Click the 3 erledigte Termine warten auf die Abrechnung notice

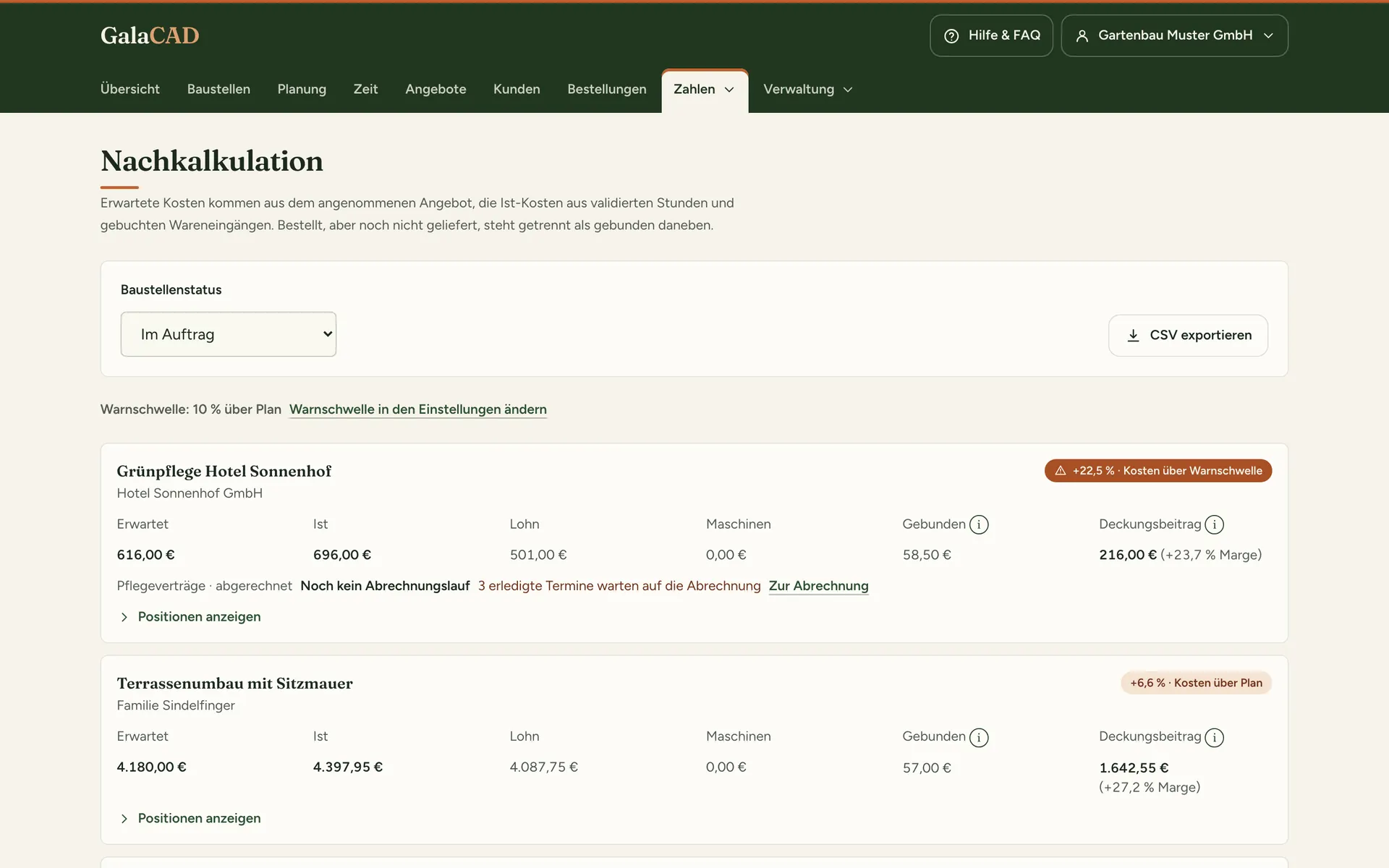pos(619,586)
